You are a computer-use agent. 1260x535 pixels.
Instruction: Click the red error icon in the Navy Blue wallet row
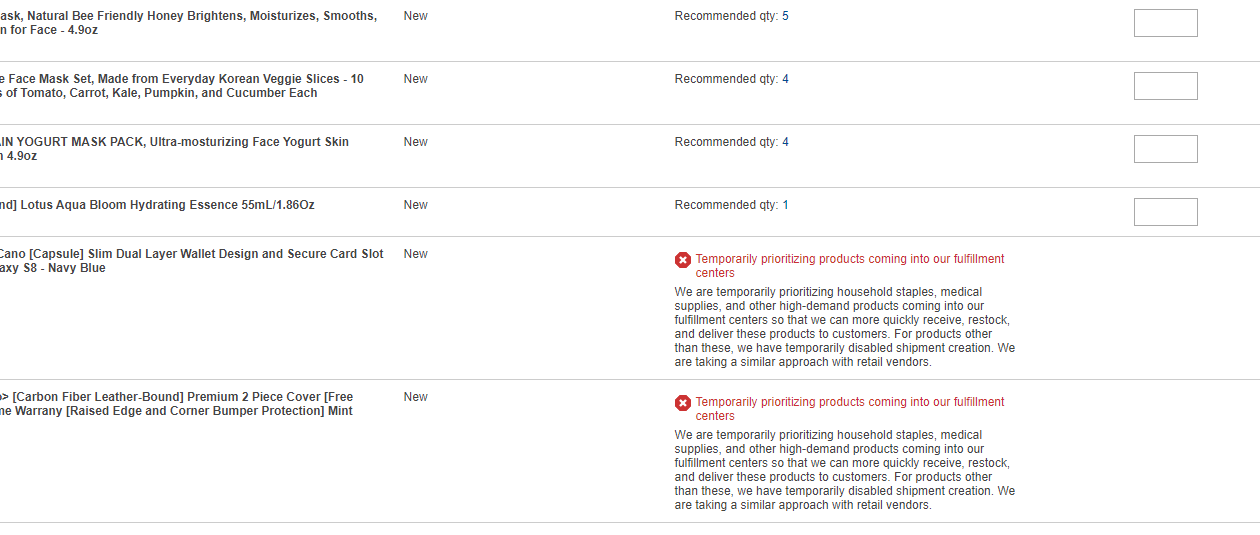[x=683, y=260]
